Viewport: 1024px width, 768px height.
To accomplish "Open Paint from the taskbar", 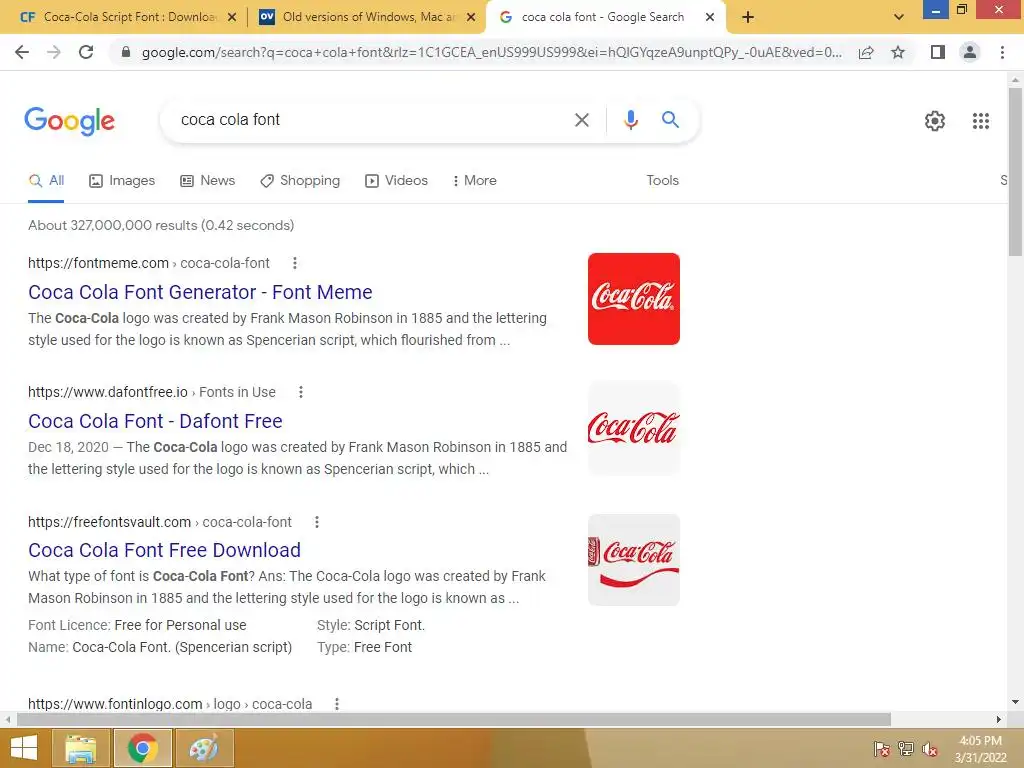I will (x=204, y=748).
